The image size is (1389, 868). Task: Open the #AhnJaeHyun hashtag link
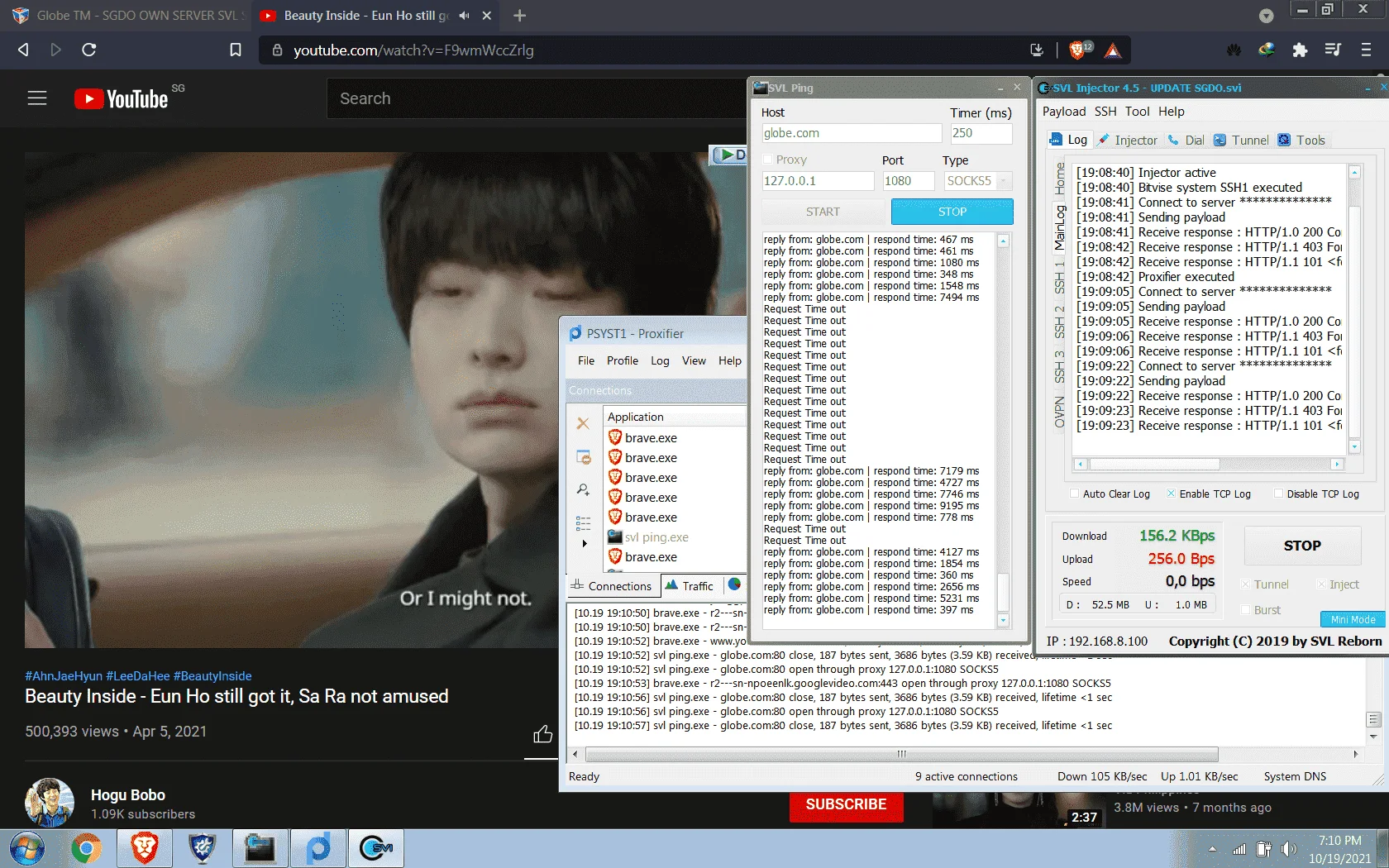(64, 675)
